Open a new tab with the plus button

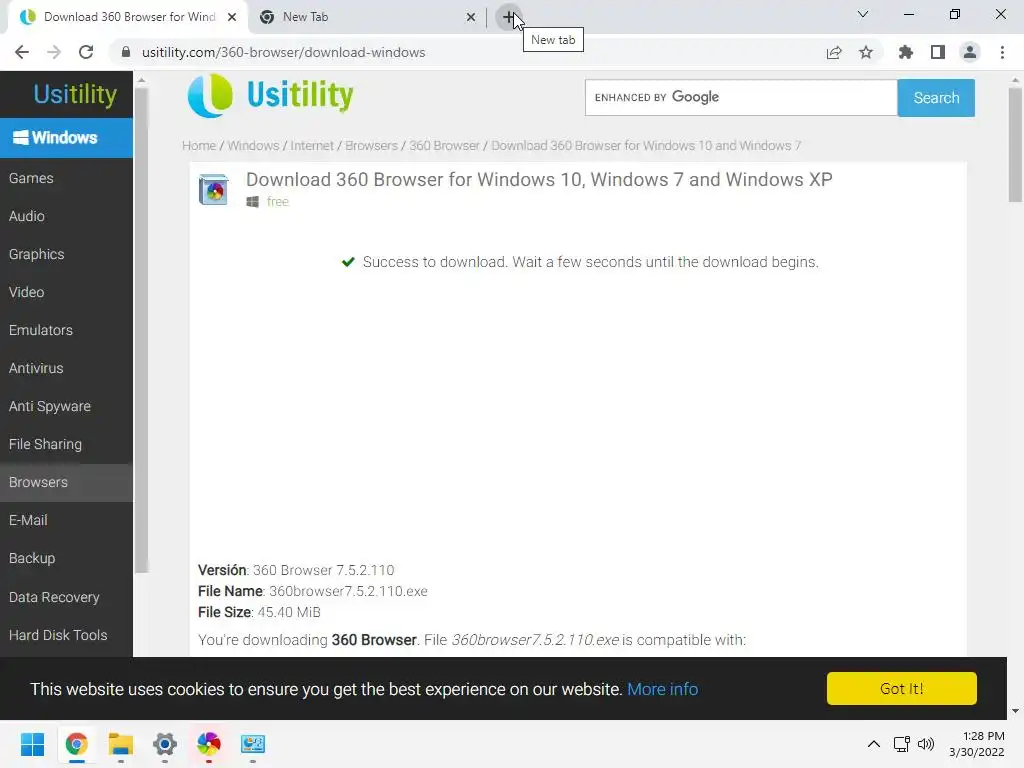tap(508, 17)
